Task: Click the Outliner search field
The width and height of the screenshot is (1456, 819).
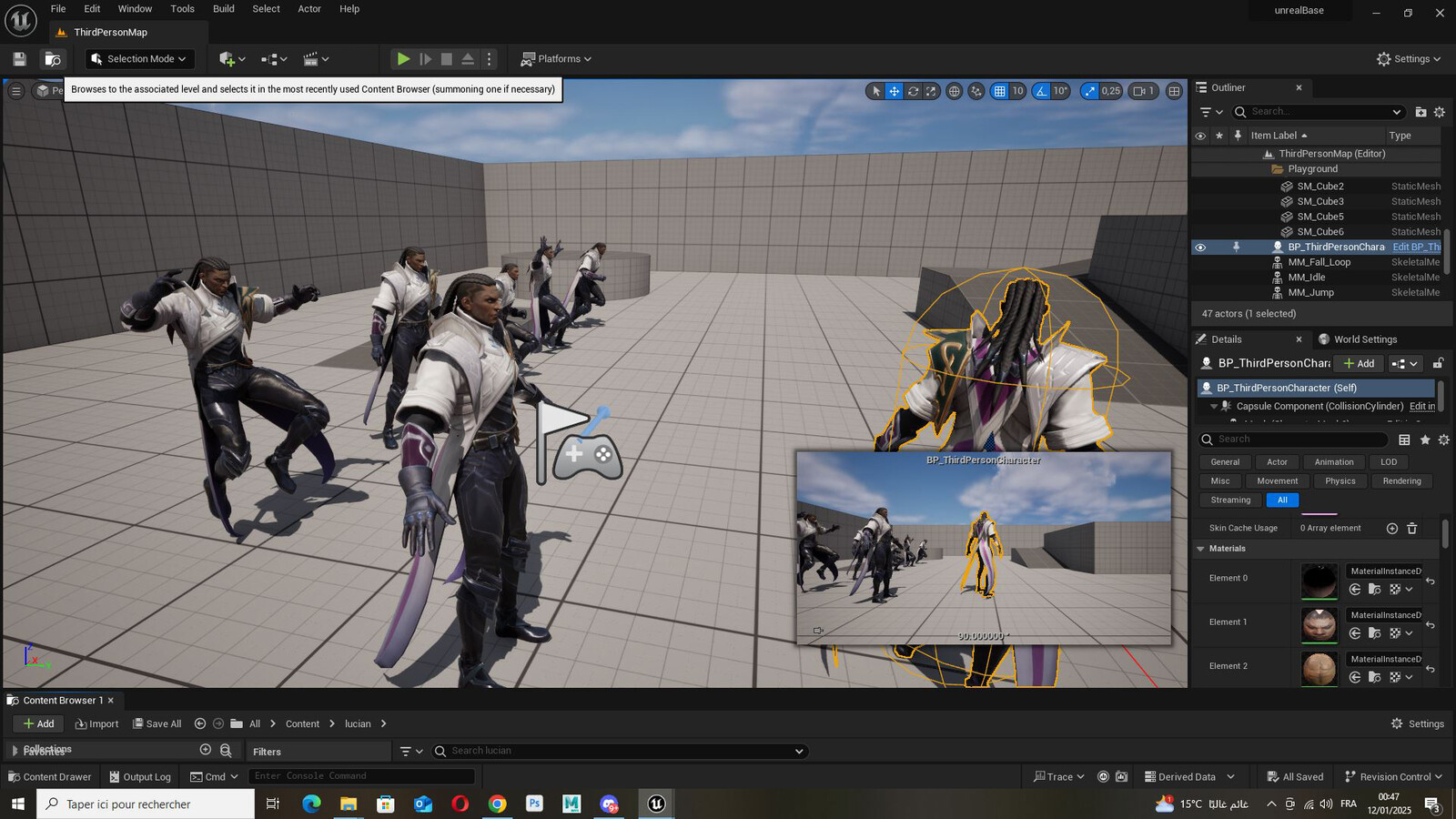Action: (1319, 112)
